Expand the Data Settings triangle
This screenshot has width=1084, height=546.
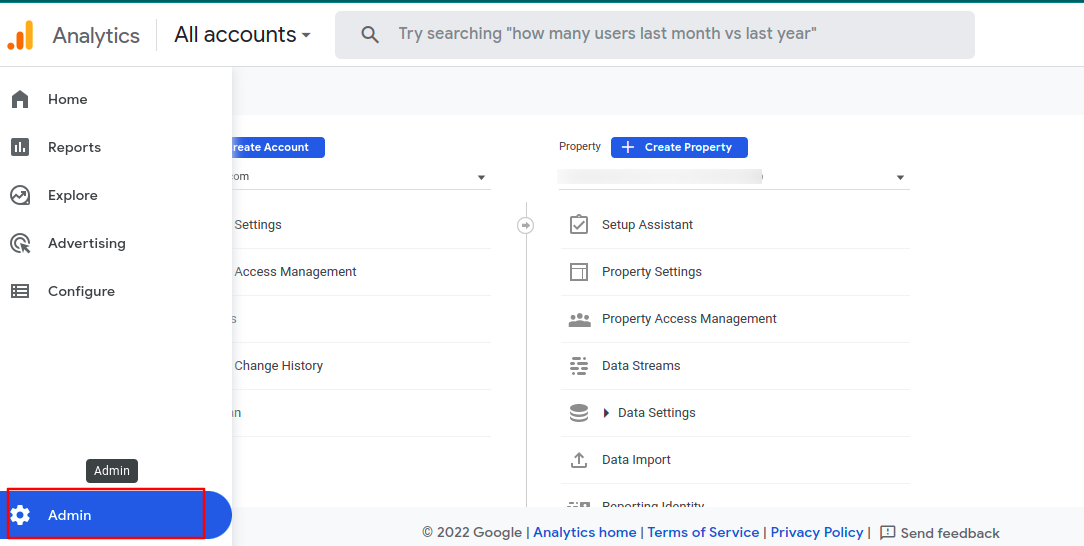[606, 413]
